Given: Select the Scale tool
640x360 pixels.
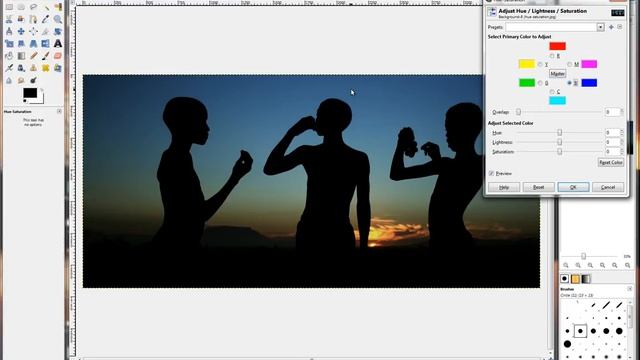Looking at the screenshot, I should click(x=9, y=44).
